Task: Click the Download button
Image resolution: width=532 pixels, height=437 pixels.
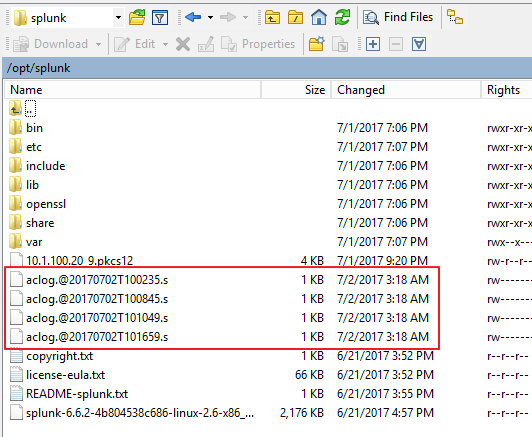Action: tap(51, 44)
